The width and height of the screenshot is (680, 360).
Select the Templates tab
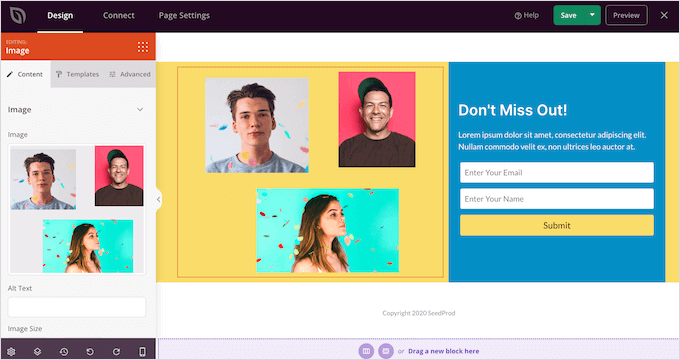pyautogui.click(x=78, y=74)
